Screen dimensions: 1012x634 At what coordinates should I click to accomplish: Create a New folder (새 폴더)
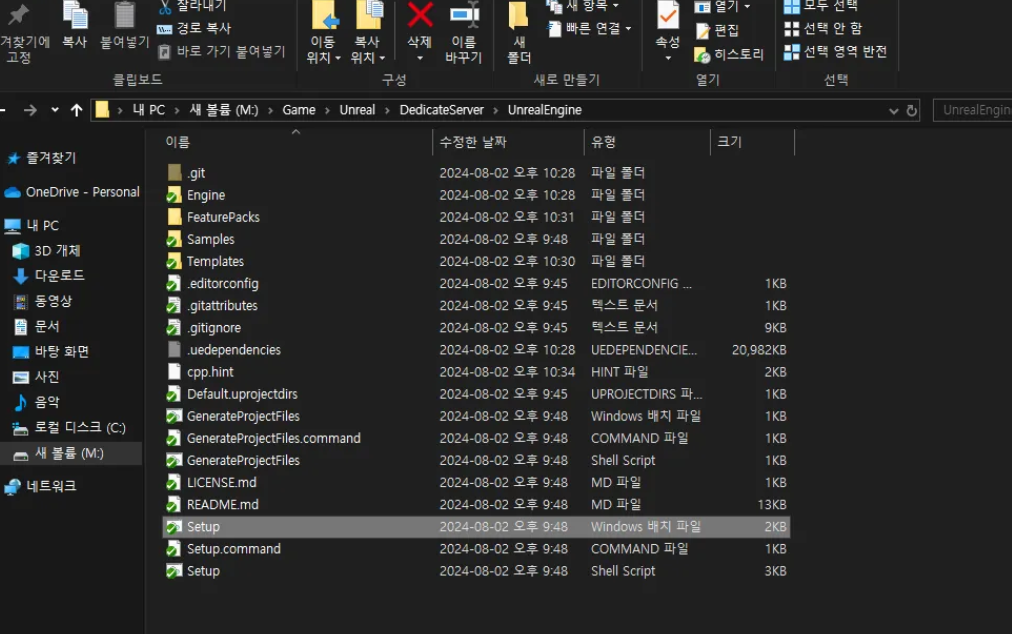[519, 15]
